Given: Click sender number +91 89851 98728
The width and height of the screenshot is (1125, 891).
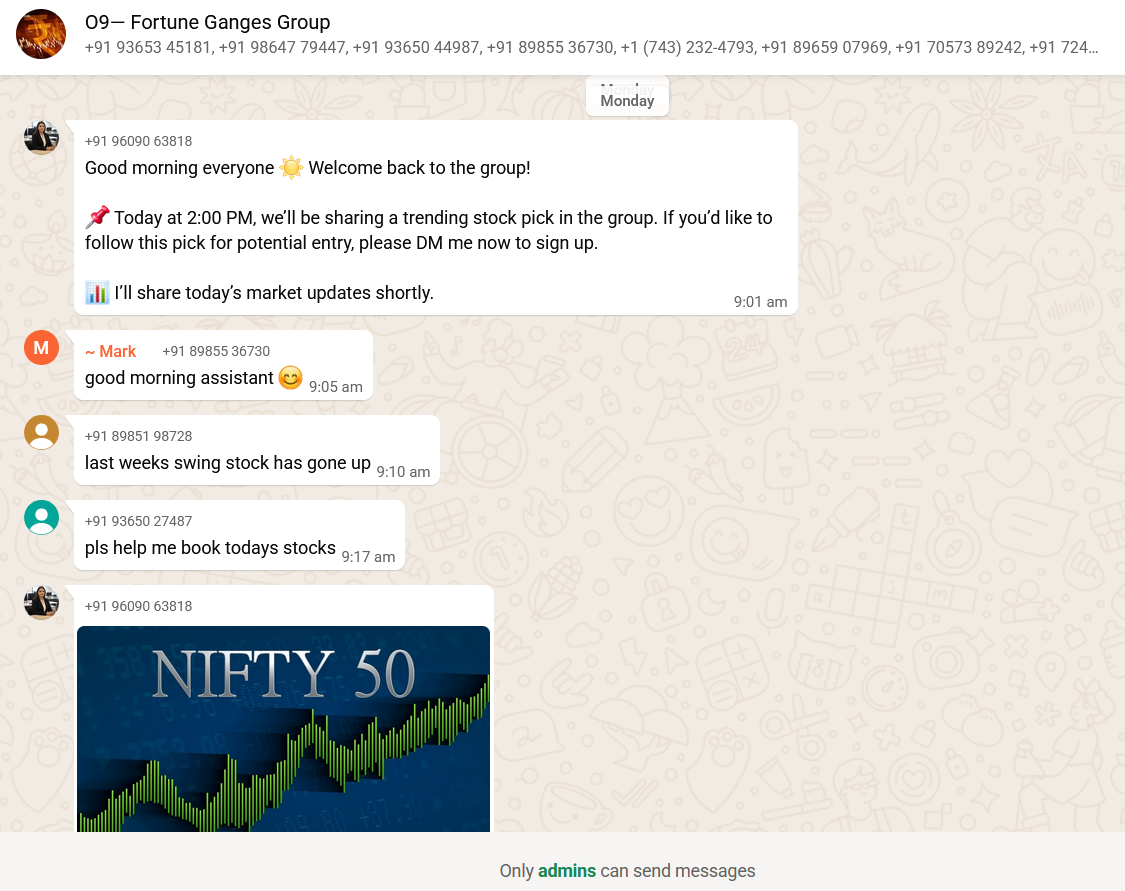Looking at the screenshot, I should click(138, 436).
